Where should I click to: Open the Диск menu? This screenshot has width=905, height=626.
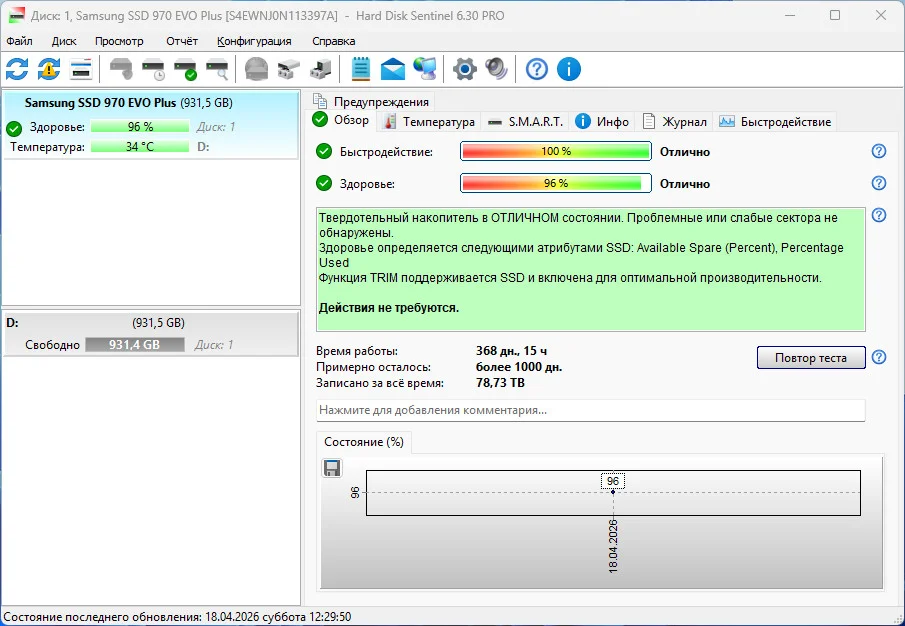point(64,41)
